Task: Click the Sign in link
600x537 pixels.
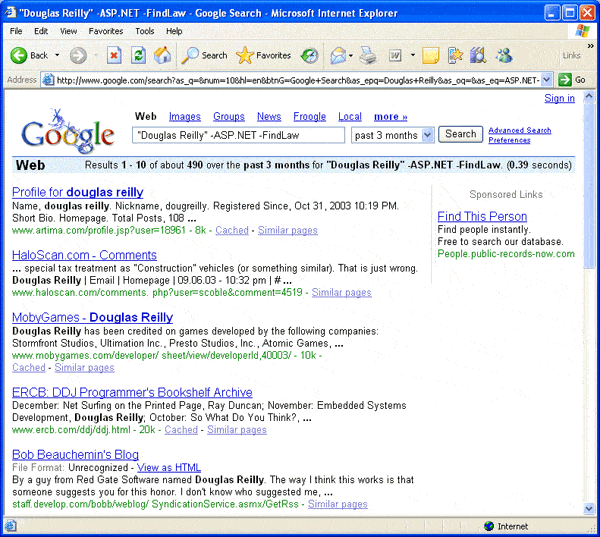Action: tap(559, 98)
